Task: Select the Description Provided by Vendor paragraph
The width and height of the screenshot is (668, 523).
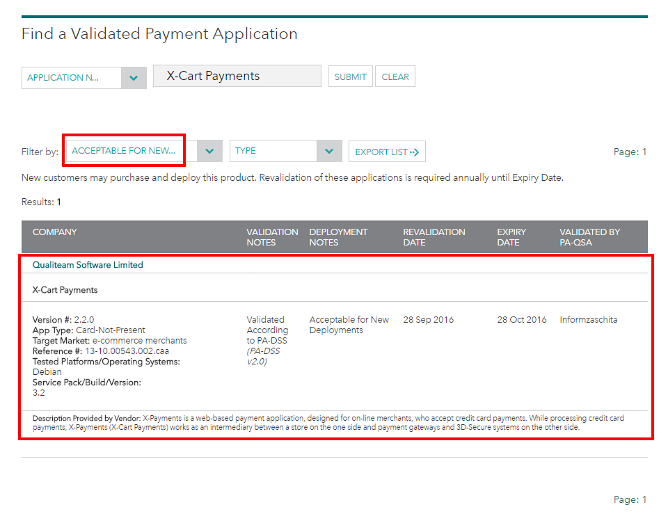Action: [328, 422]
